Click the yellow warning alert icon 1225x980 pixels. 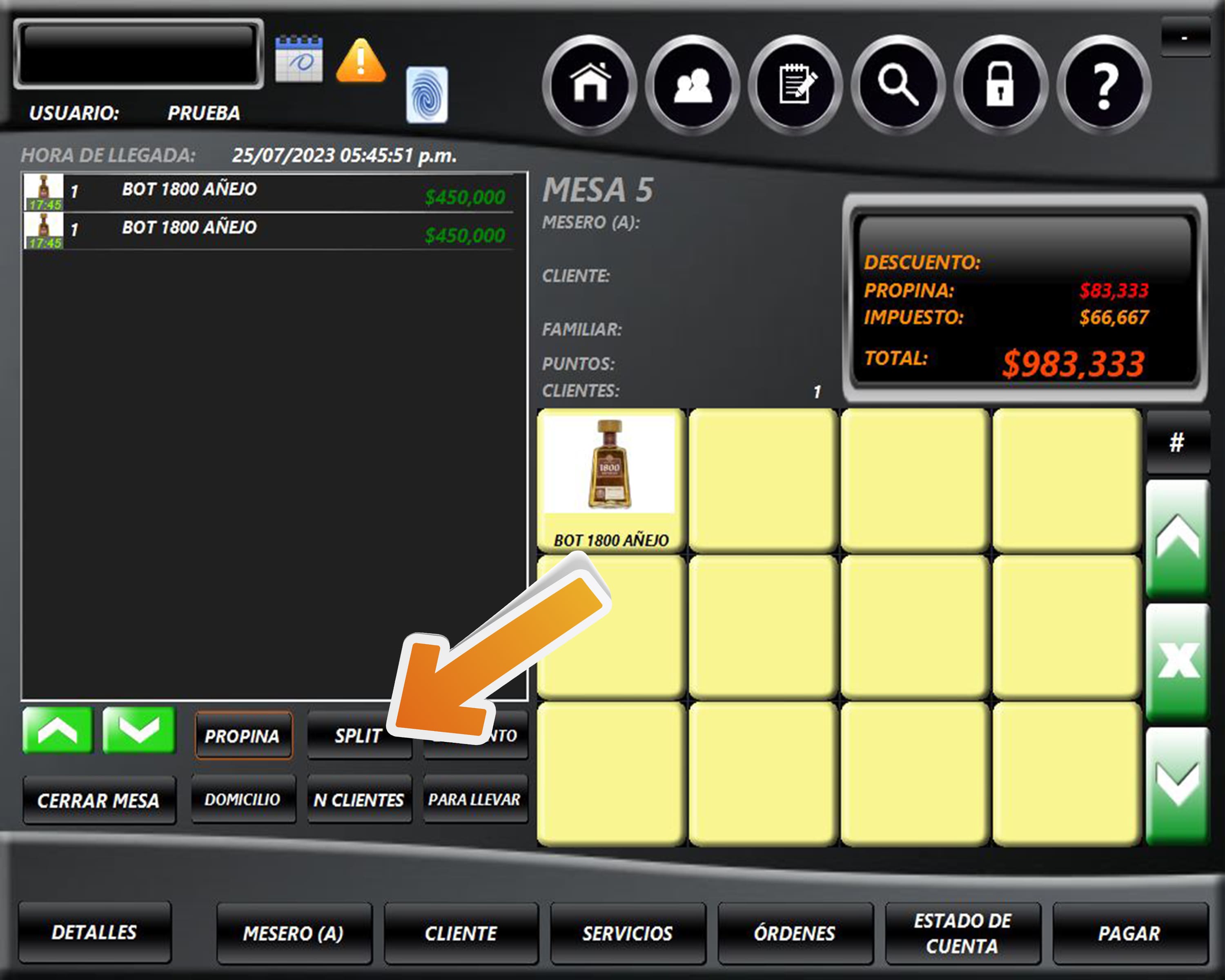[361, 60]
